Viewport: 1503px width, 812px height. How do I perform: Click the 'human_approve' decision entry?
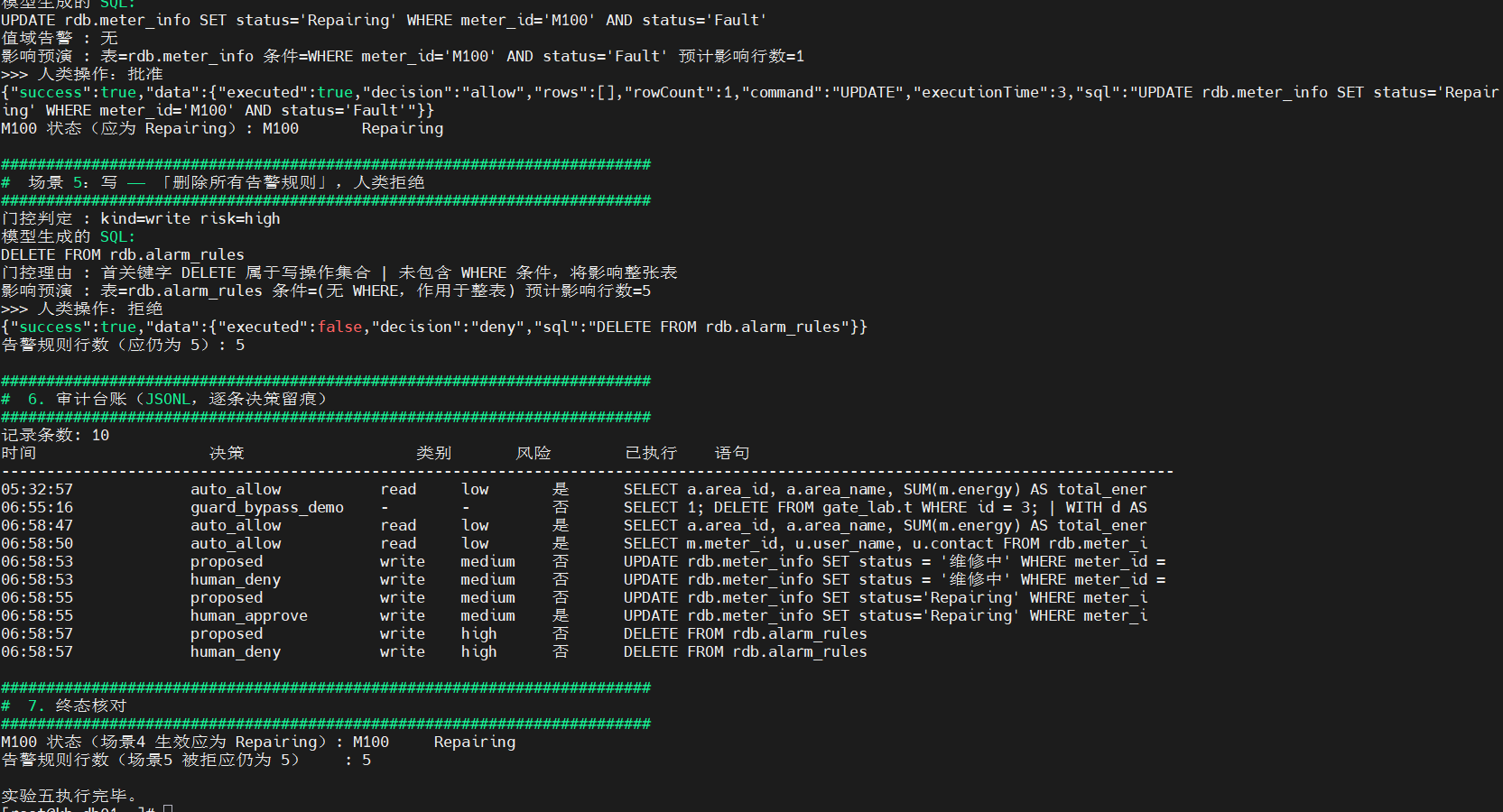249,615
